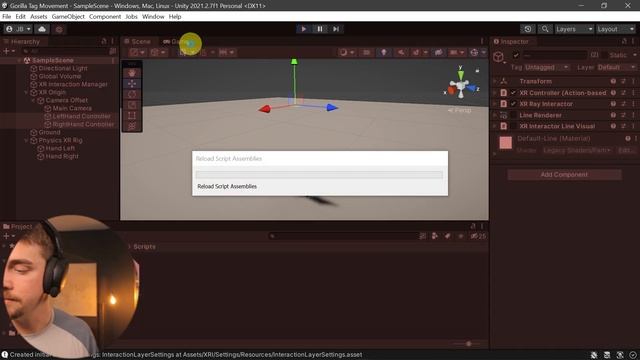Click the Inspector lock icon
This screenshot has width=640, height=360.
624,41
